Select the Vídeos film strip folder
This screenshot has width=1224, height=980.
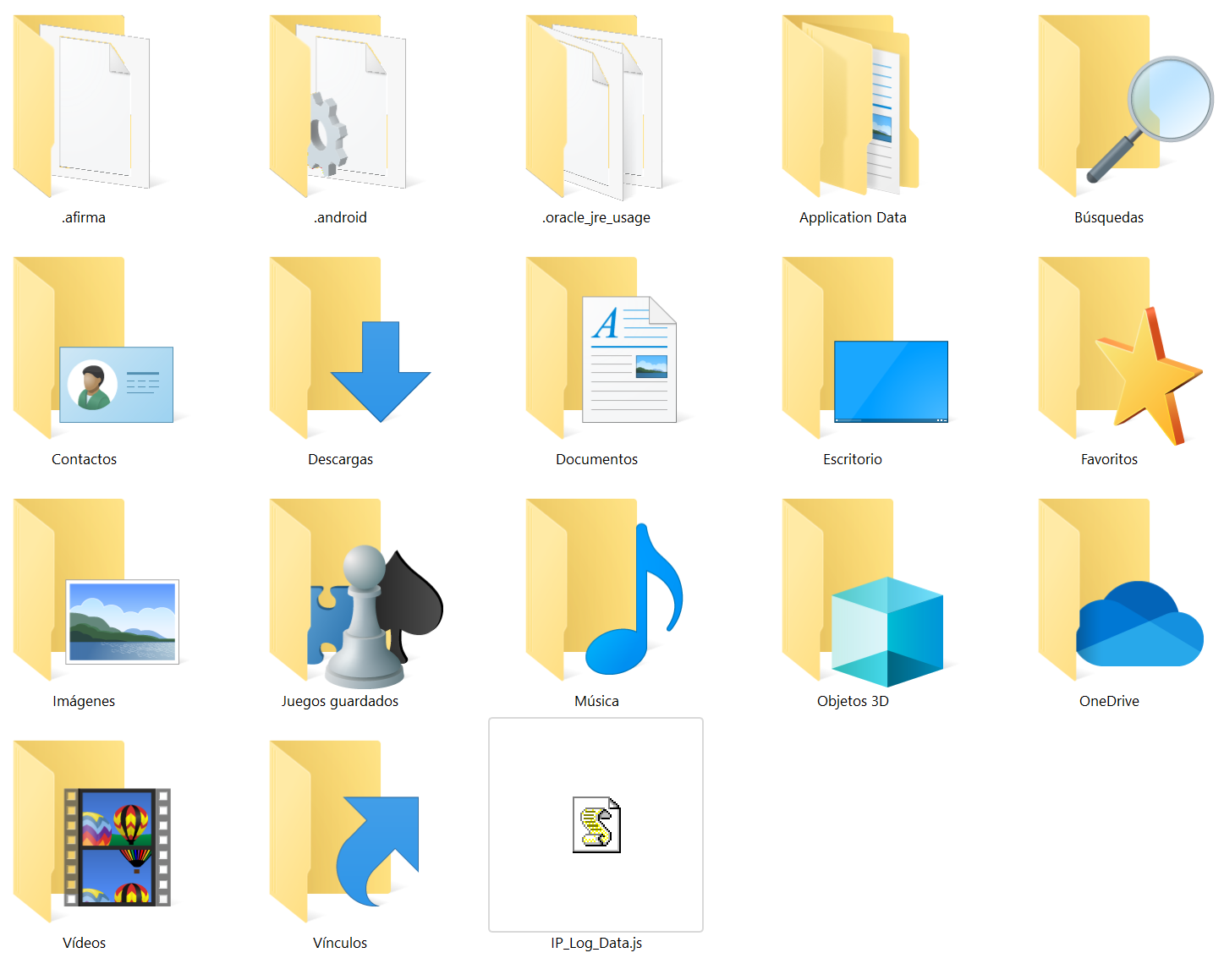(83, 832)
